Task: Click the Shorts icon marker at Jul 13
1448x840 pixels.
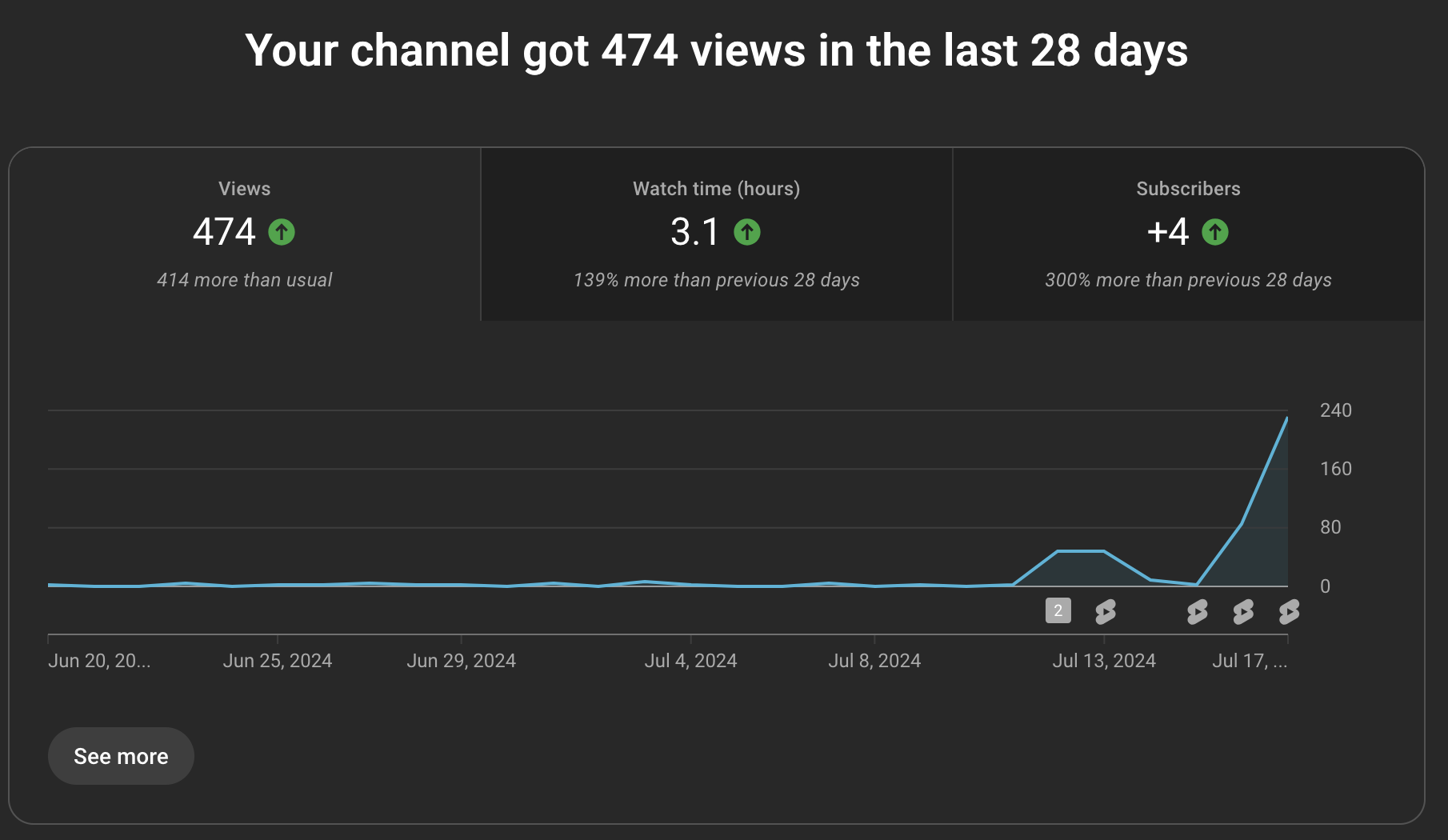Action: tap(1105, 612)
